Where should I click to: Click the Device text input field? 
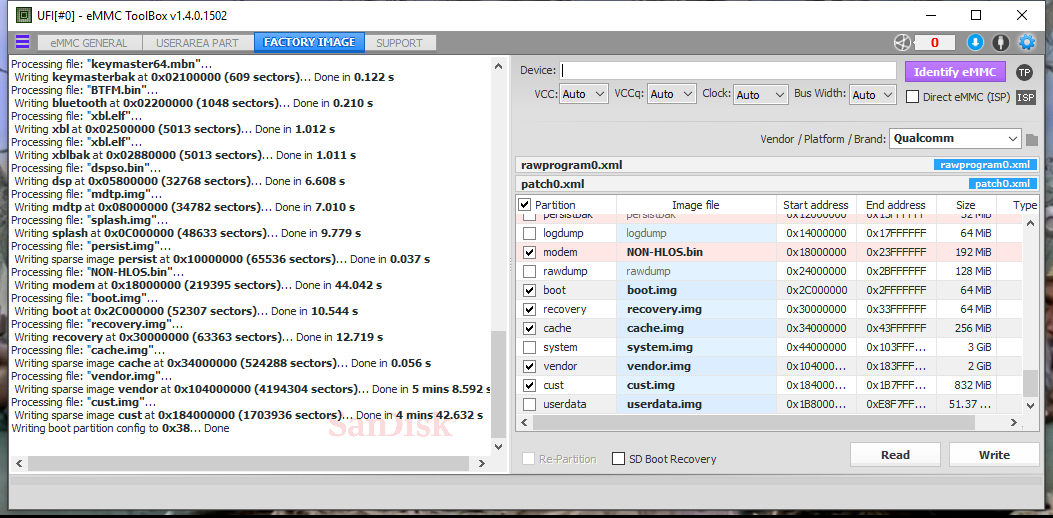pyautogui.click(x=728, y=71)
